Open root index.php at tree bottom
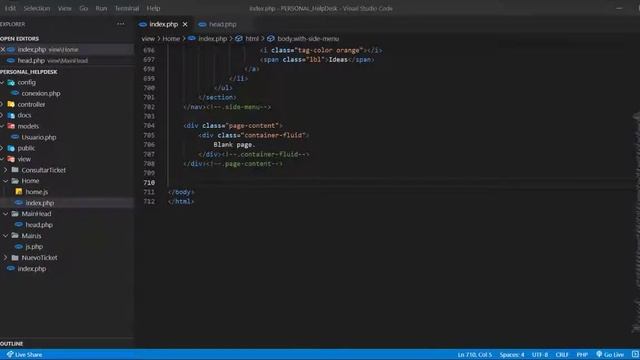 click(x=32, y=269)
